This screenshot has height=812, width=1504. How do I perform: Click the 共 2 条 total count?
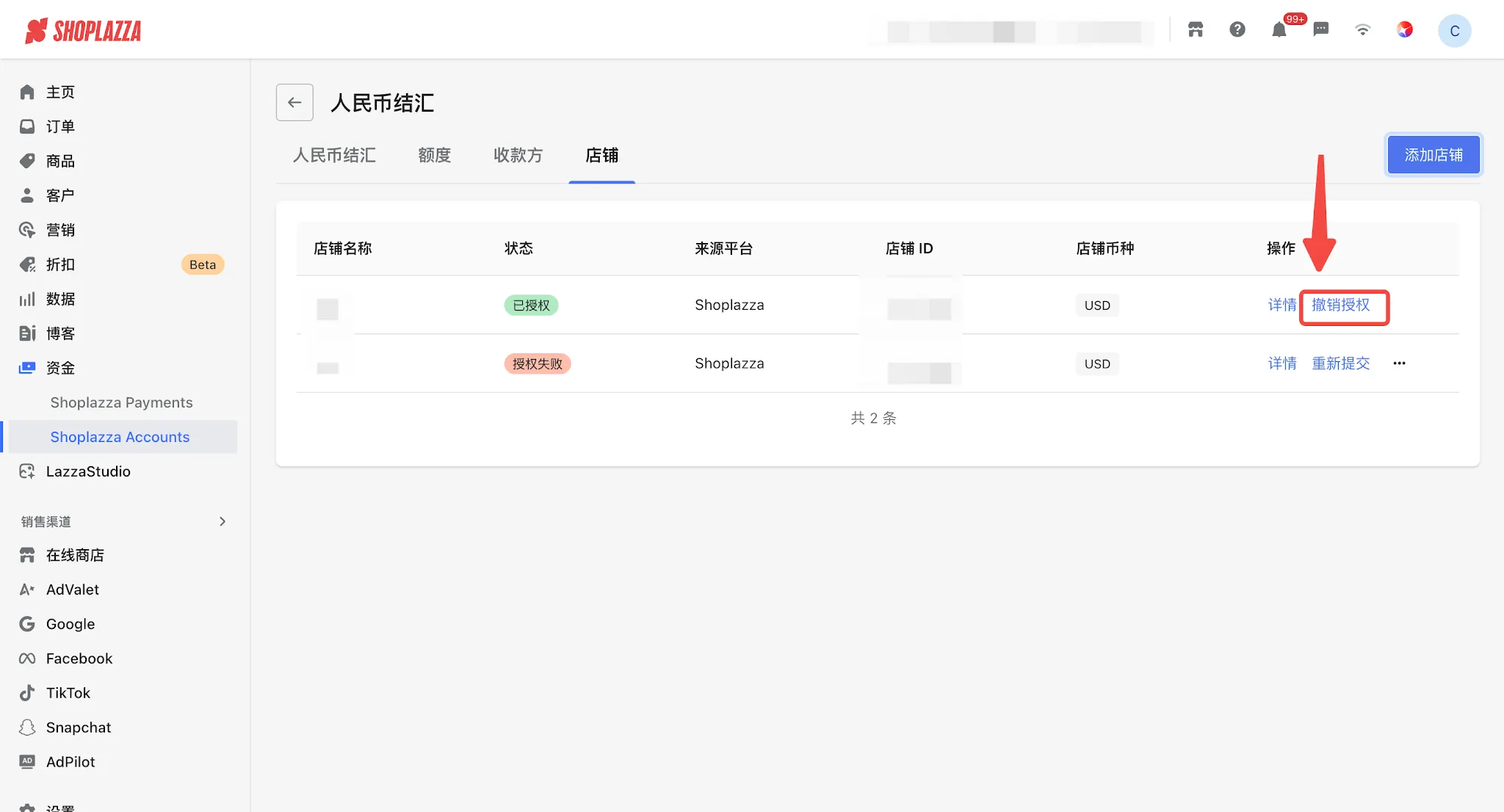(874, 418)
